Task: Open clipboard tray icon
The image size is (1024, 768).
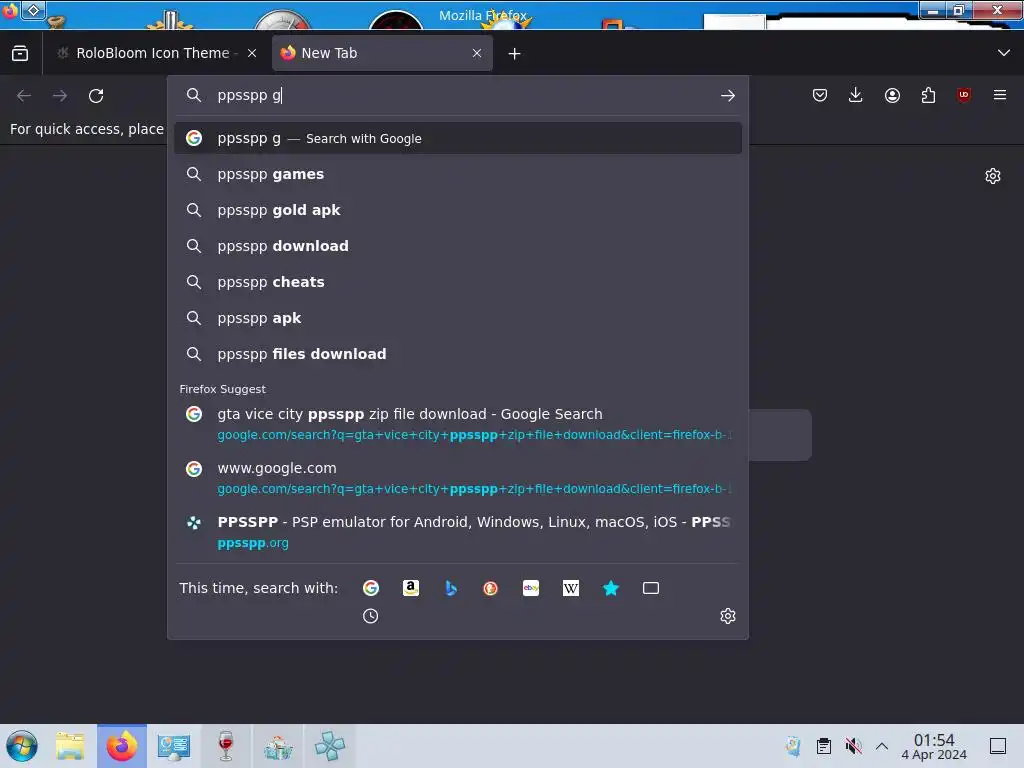Action: (x=824, y=746)
